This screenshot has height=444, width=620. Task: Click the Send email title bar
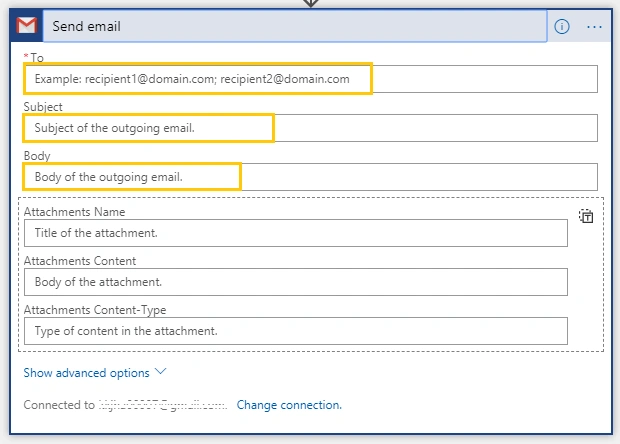(x=295, y=26)
